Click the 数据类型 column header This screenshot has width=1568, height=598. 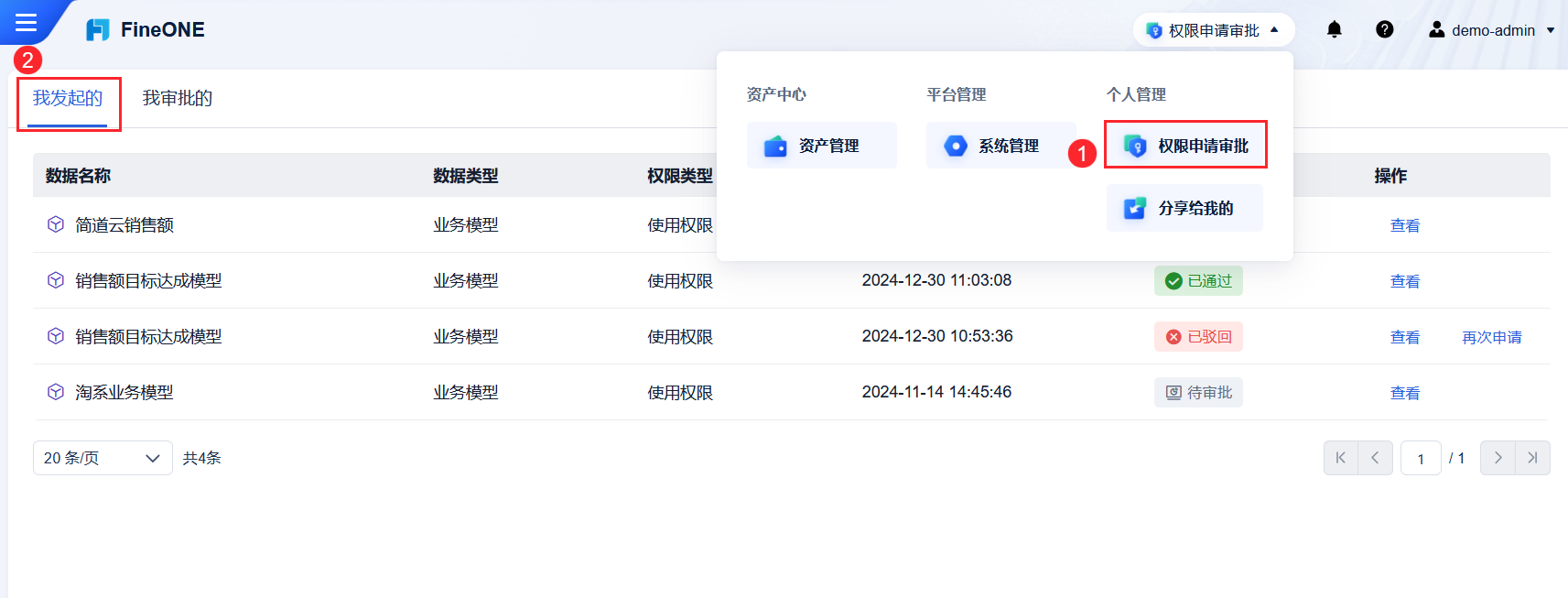(466, 175)
